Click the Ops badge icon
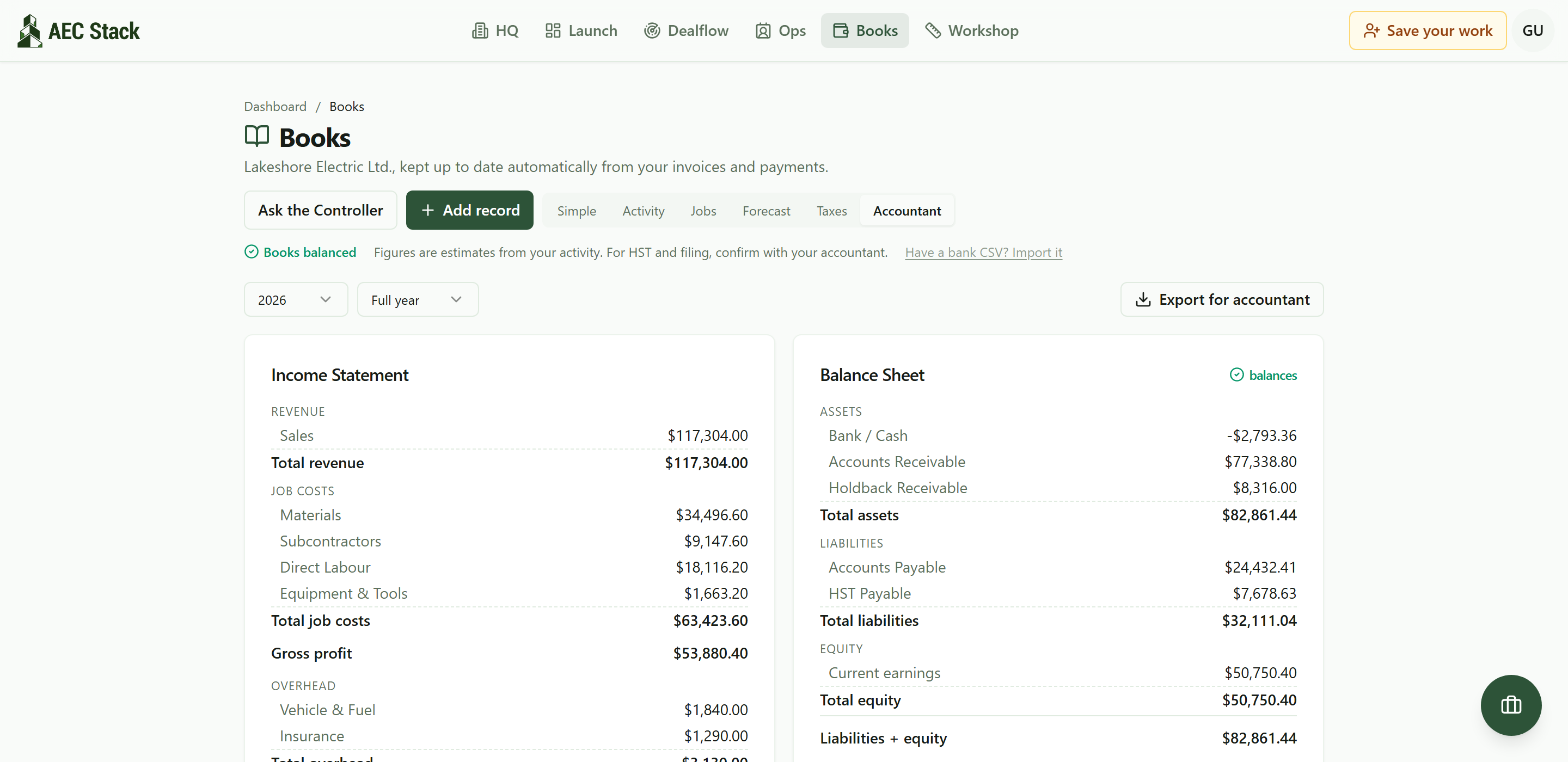Viewport: 1568px width, 762px height. 763,30
